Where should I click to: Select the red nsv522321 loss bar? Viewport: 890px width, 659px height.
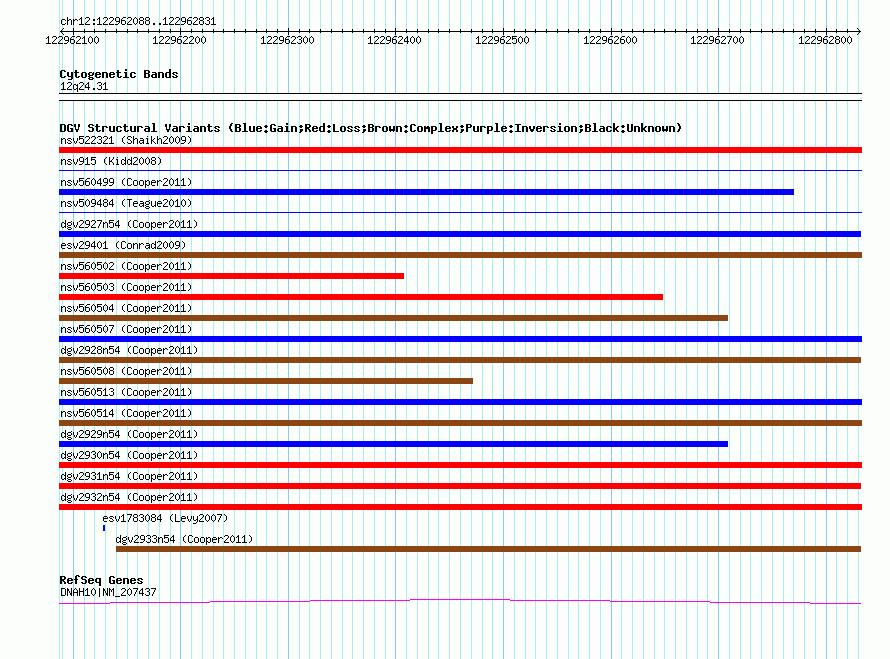click(x=460, y=150)
